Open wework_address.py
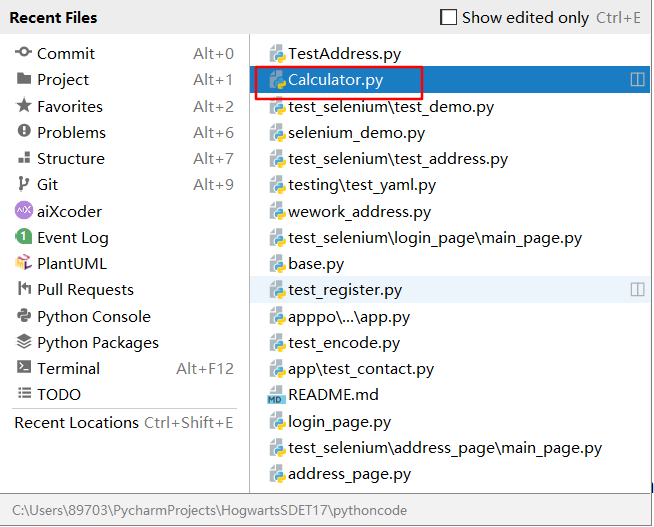 point(450,212)
